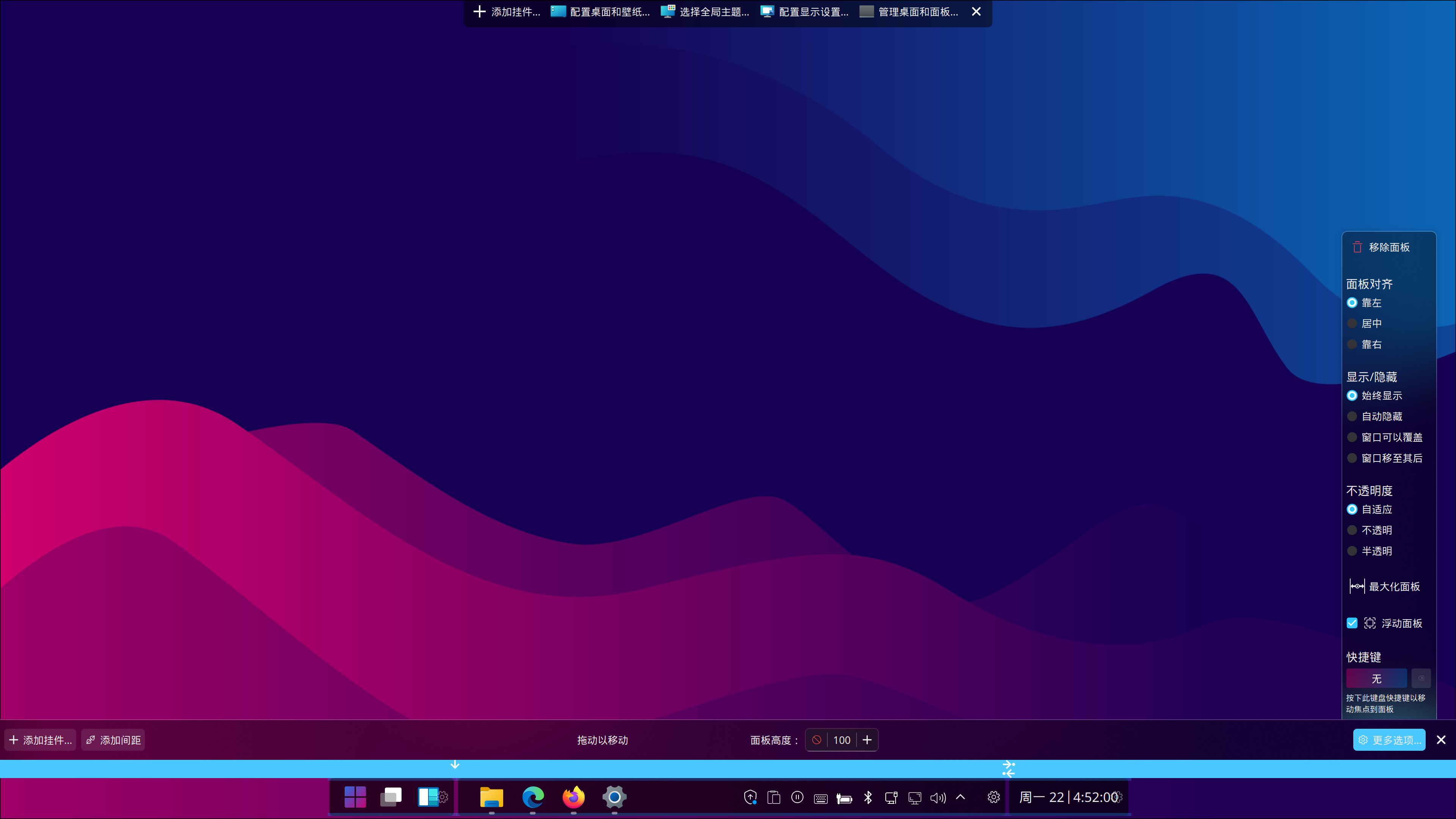
Task: Toggle the 浮动面板 checkbox
Action: point(1352,623)
